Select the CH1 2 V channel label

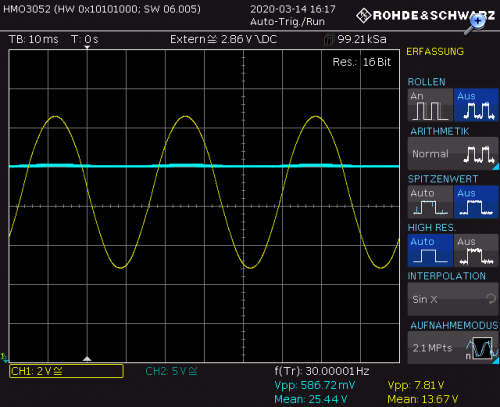[66, 371]
